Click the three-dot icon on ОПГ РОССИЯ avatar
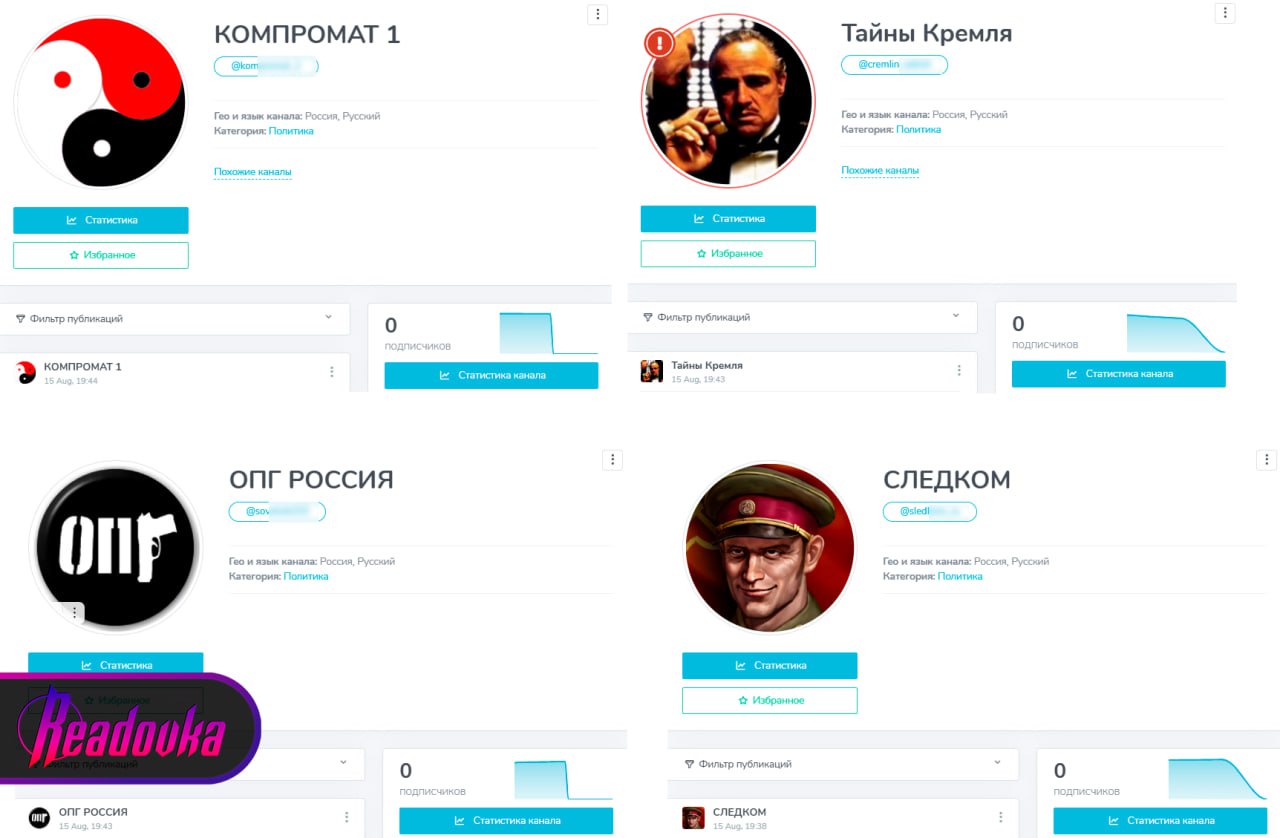Image resolution: width=1280 pixels, height=838 pixels. [74, 613]
